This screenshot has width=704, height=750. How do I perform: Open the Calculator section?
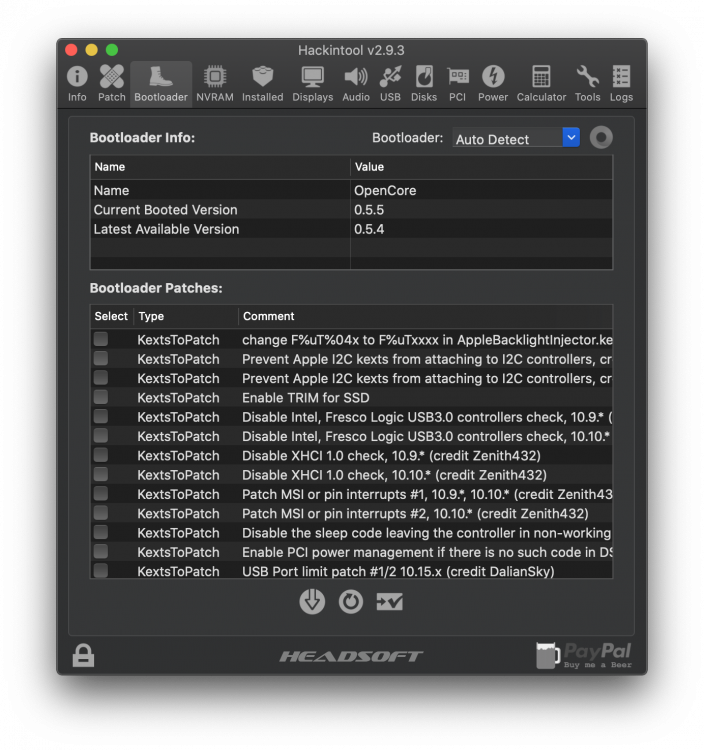pyautogui.click(x=541, y=84)
